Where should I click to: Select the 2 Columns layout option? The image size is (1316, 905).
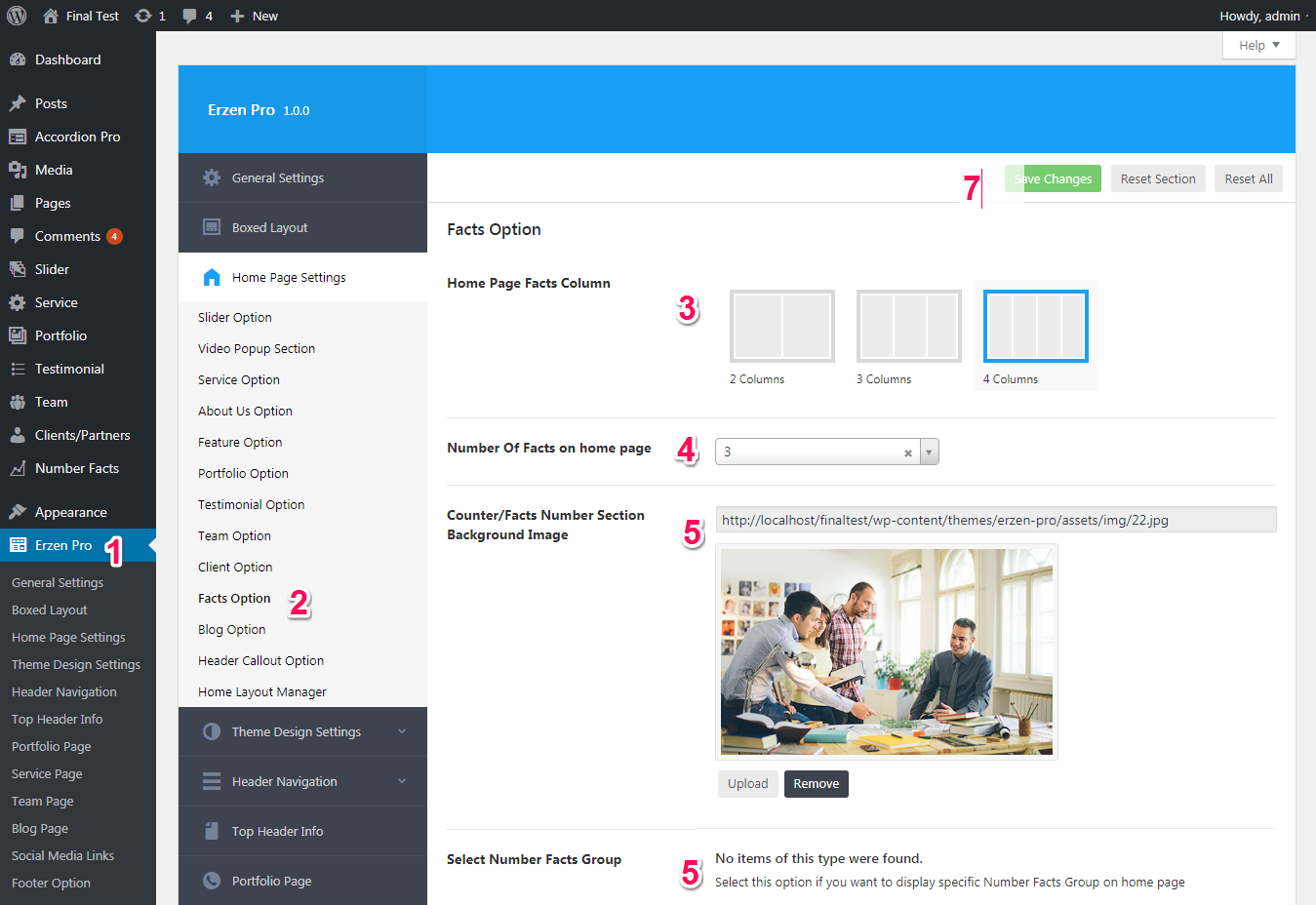coord(782,326)
